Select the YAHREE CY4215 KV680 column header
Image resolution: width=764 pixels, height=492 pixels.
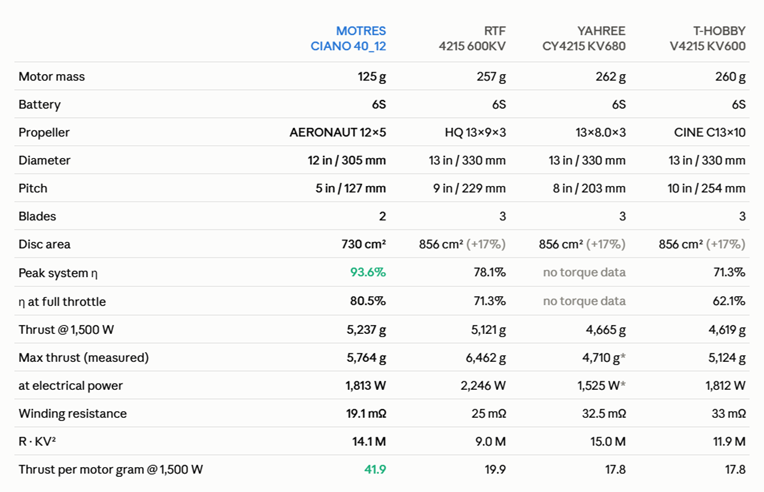[x=584, y=38]
